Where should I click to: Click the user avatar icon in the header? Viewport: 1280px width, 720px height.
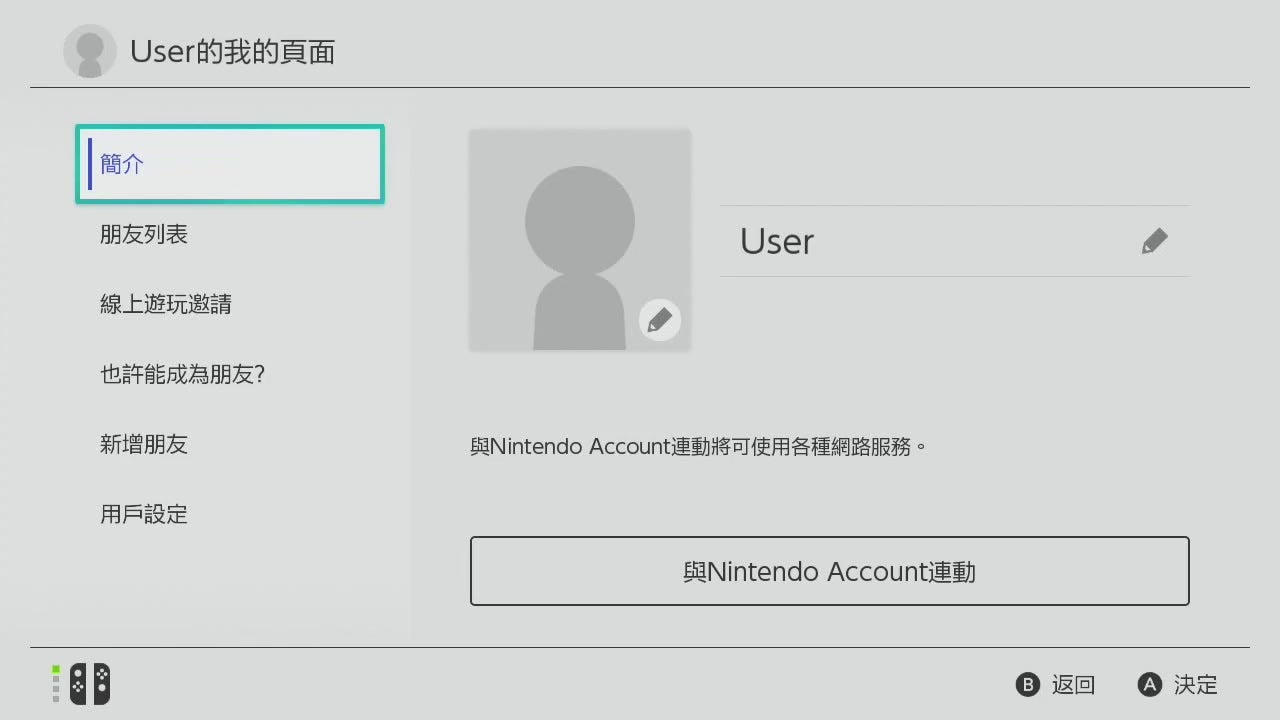tap(90, 51)
